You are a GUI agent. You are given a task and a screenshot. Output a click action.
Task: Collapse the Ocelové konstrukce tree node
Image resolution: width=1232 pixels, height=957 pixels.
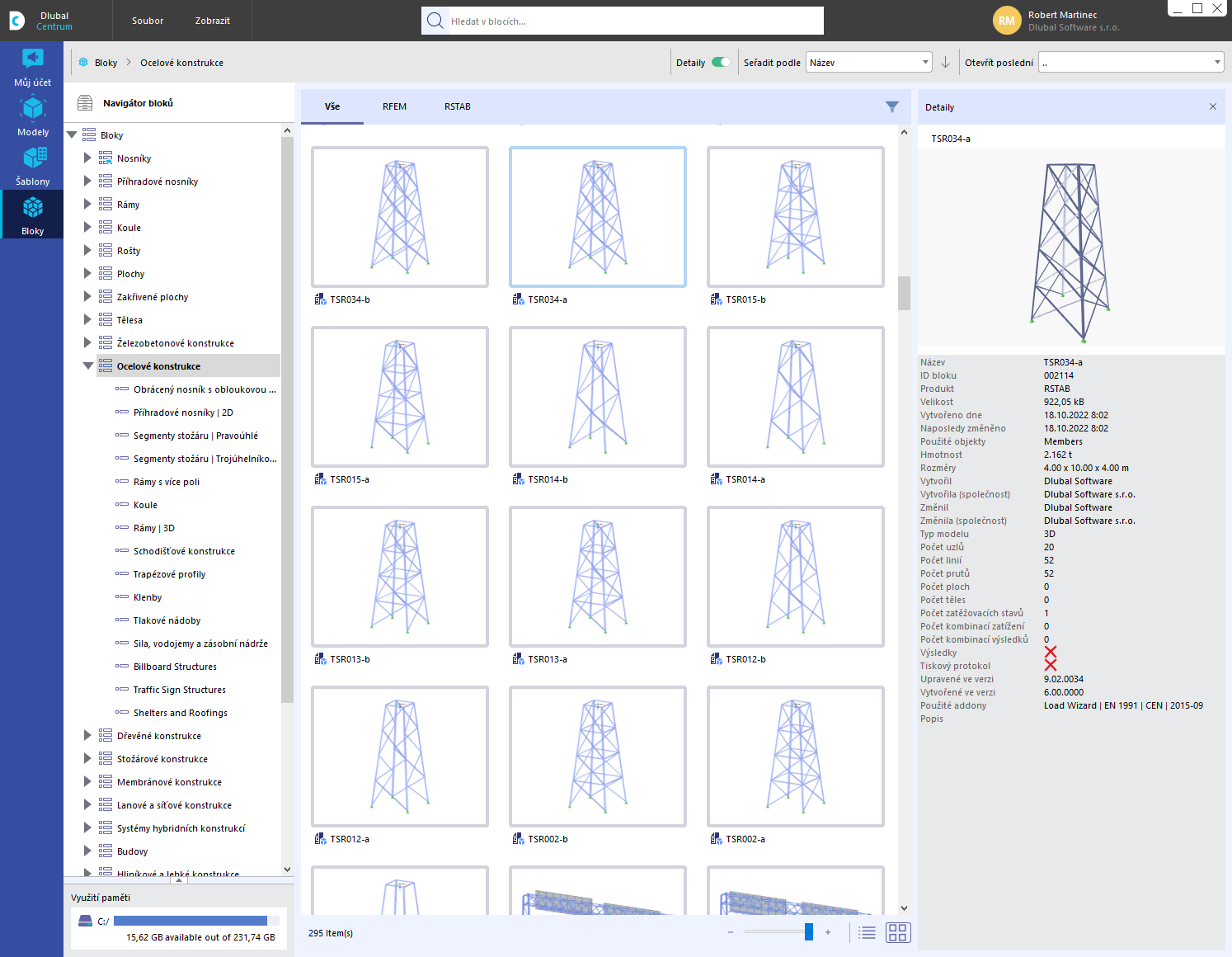[x=87, y=365]
